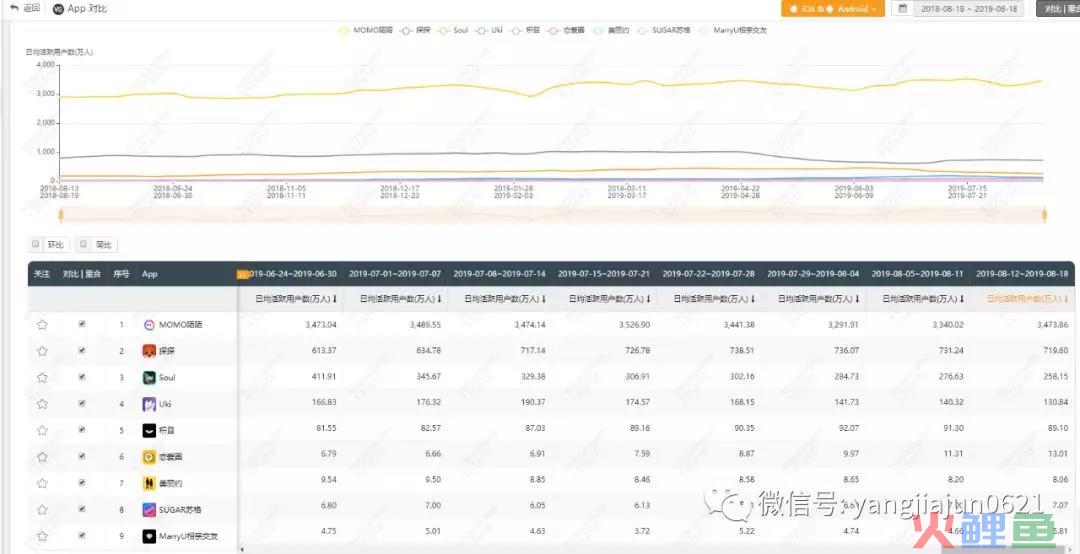This screenshot has width=1080, height=554.
Task: Click the 411.91 value cell
Action: click(323, 377)
